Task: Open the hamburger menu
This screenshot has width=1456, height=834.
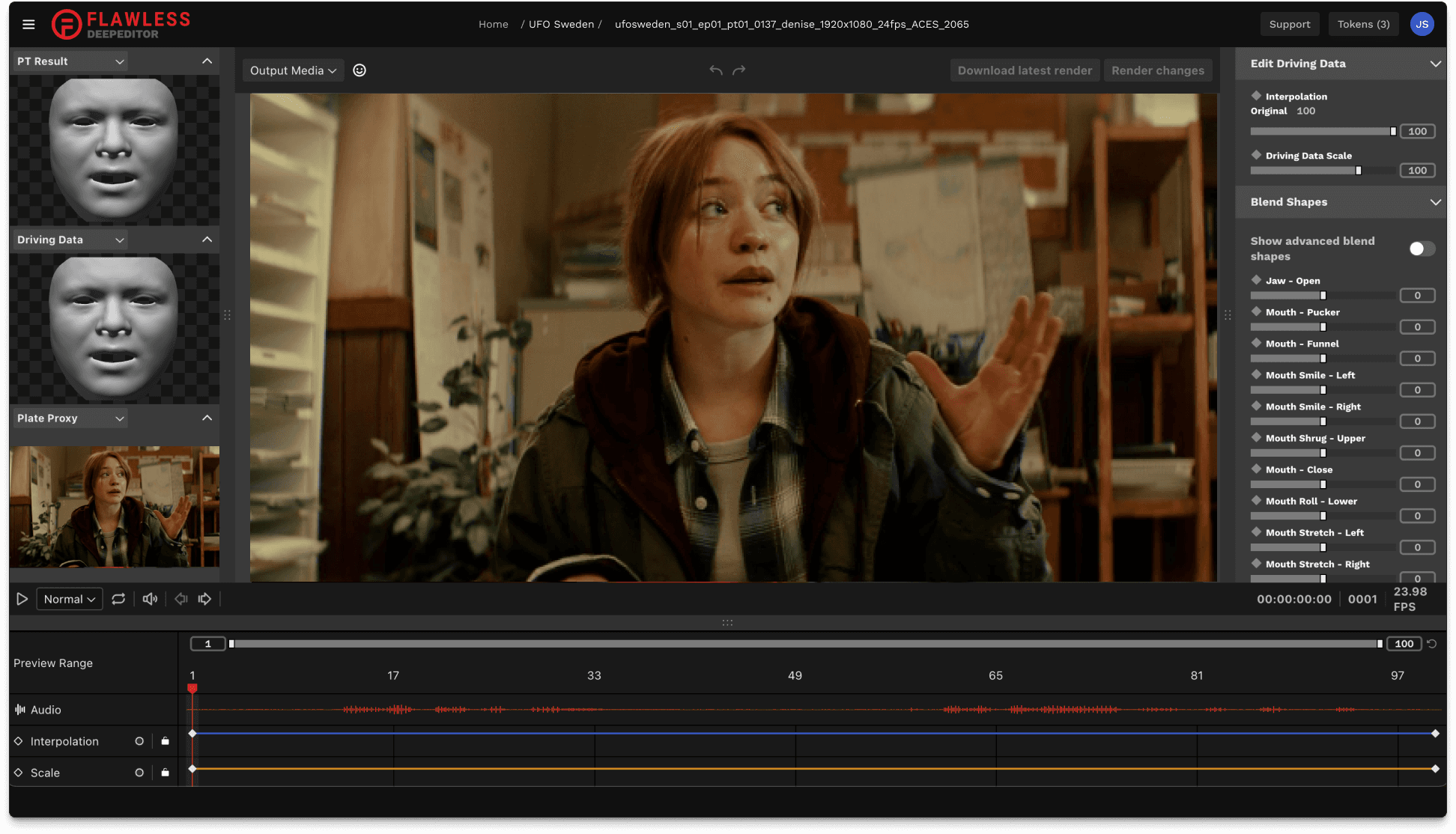Action: point(28,24)
